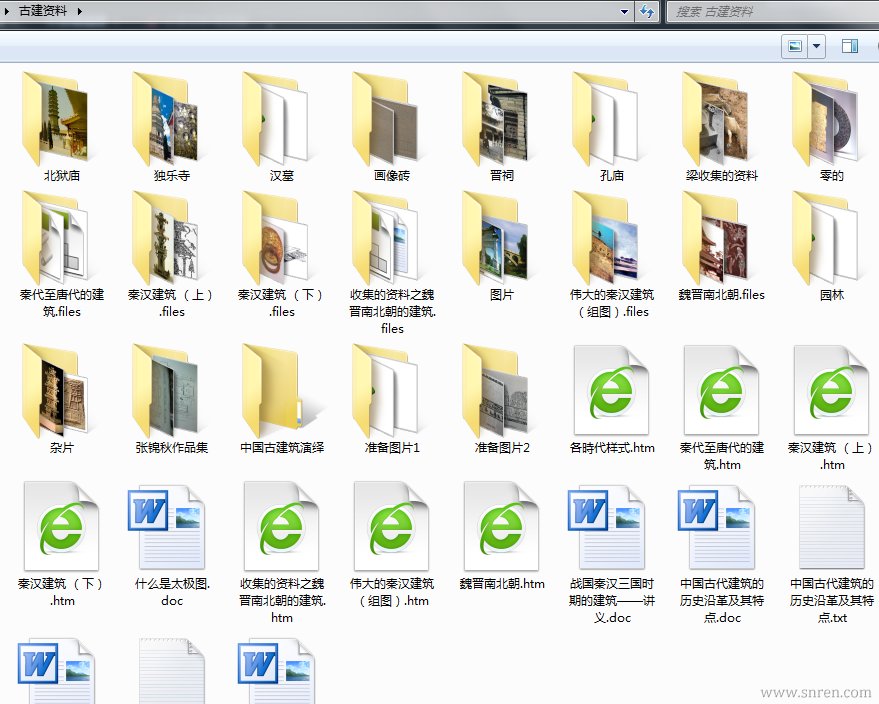Select 伟大的秦汉建筑（组图）.htm file icon
The height and width of the screenshot is (704, 879).
391,526
